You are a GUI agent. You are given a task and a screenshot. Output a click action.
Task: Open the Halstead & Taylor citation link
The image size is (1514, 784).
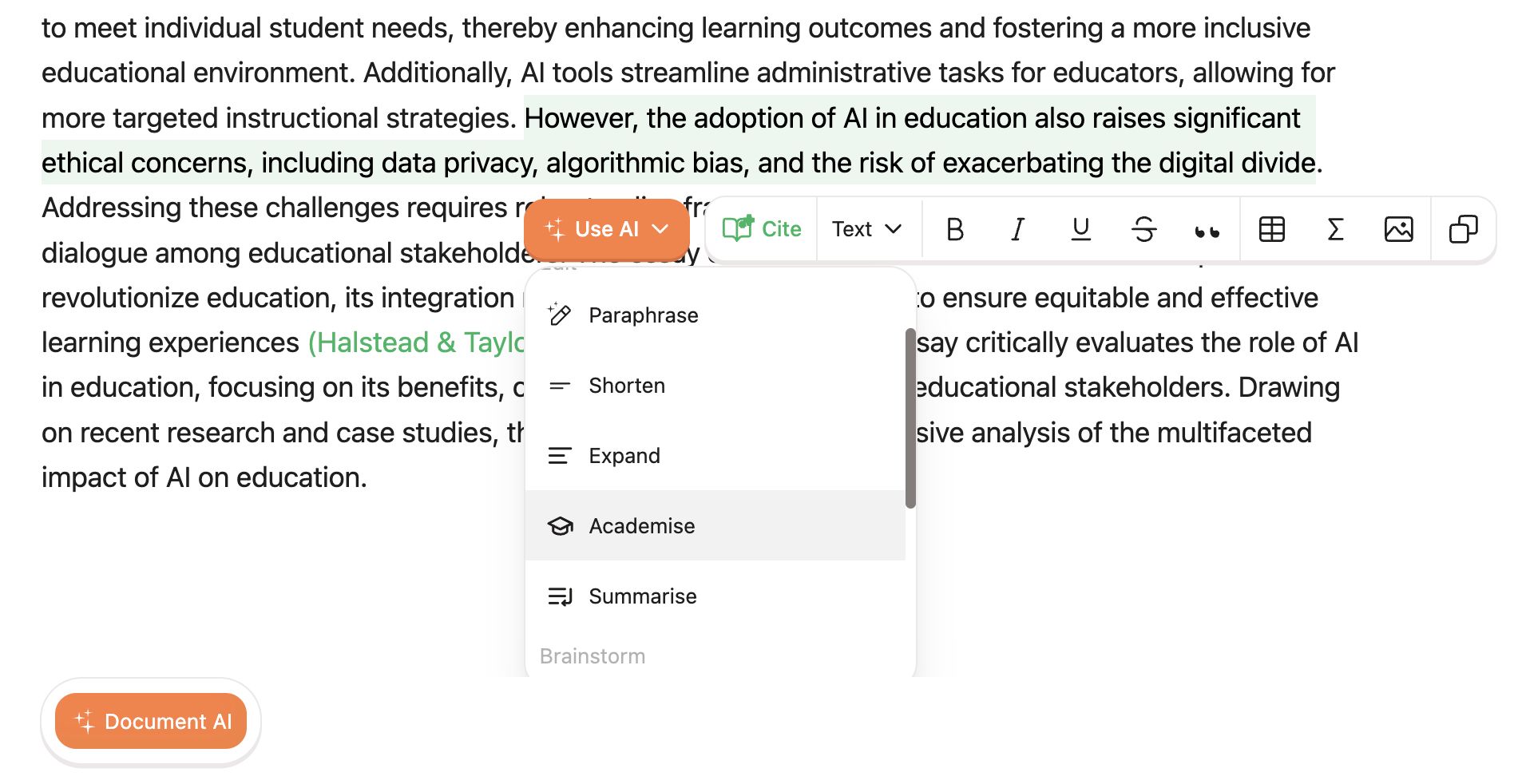click(x=416, y=343)
